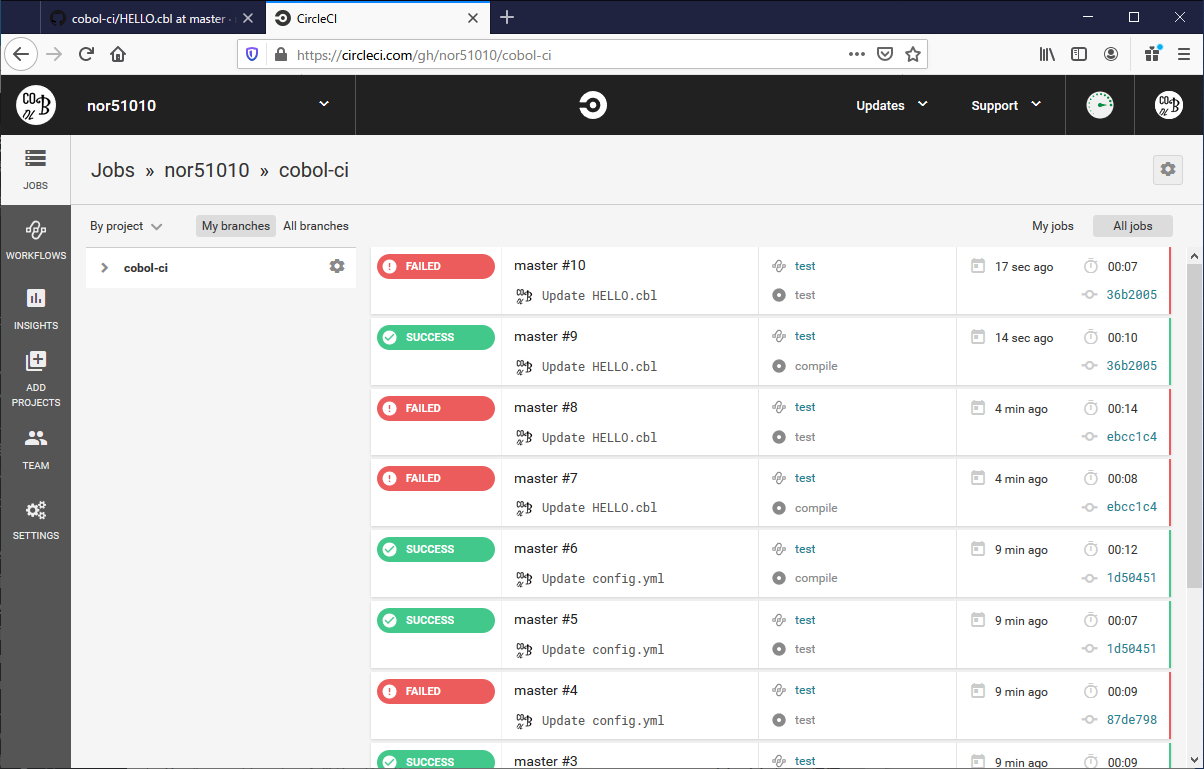The image size is (1204, 769).
Task: Click the jobs list vertical scrollbar
Action: 1194,425
